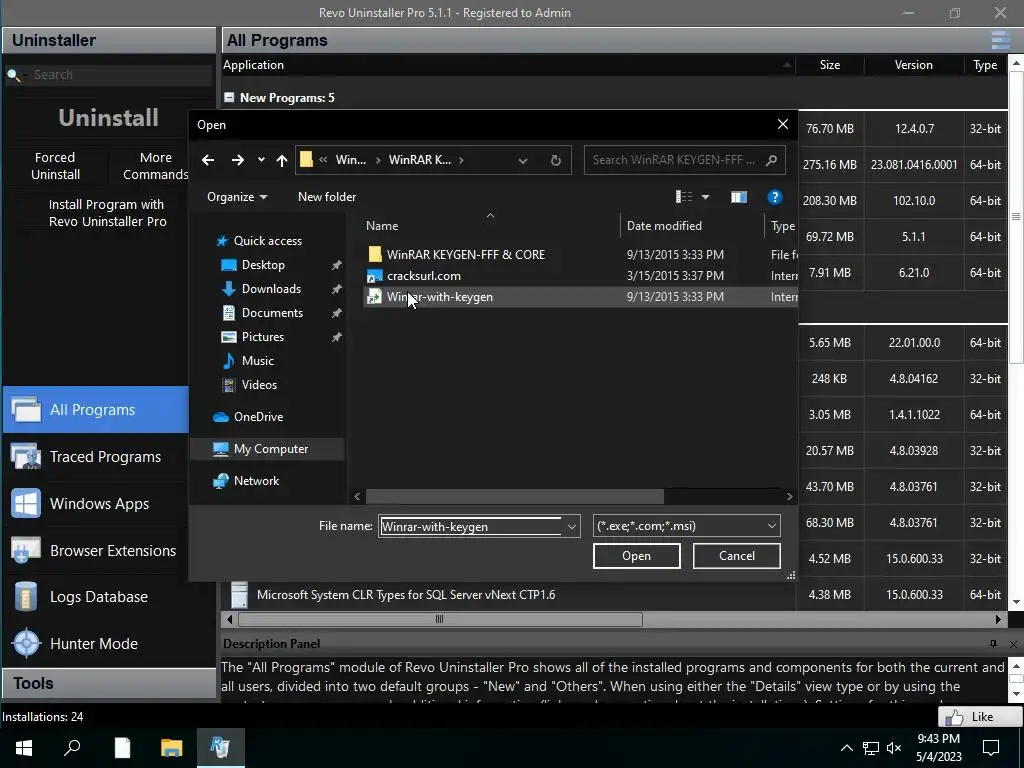Open the notification center
Image resolution: width=1024 pixels, height=768 pixels.
tap(991, 748)
